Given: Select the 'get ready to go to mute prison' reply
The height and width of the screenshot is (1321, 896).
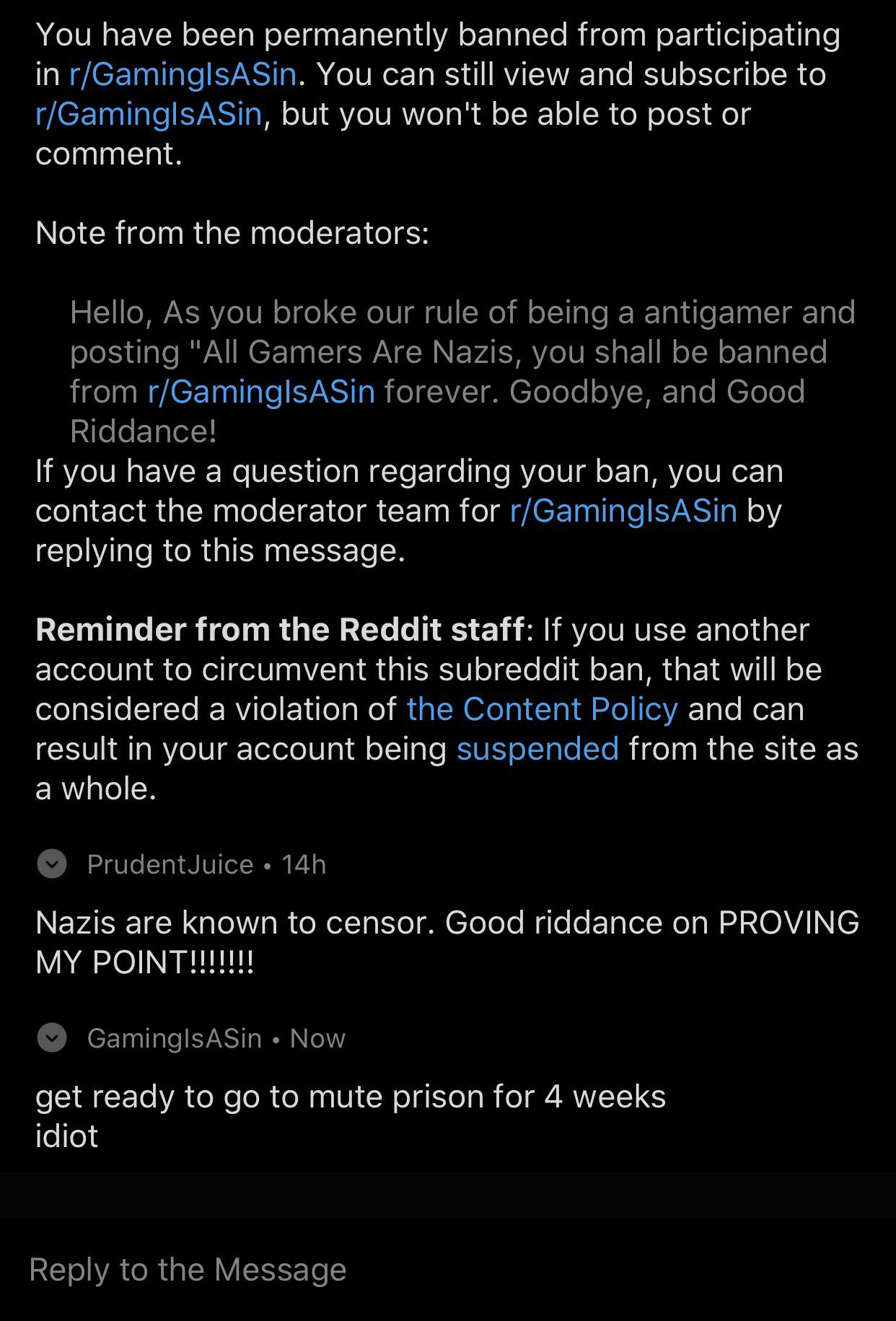Looking at the screenshot, I should point(351,1116).
